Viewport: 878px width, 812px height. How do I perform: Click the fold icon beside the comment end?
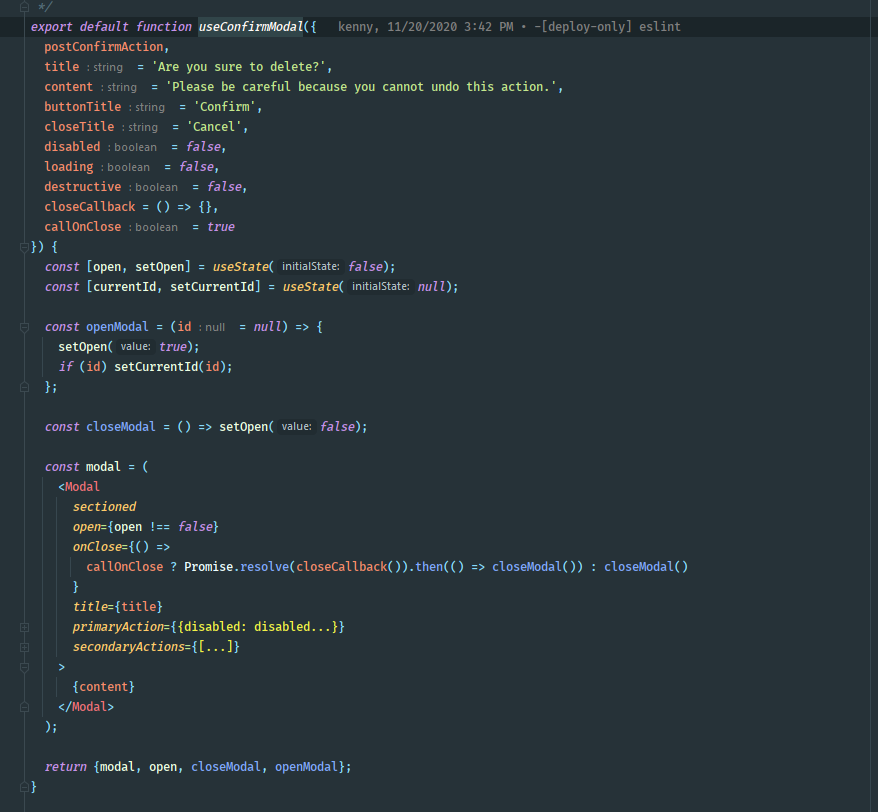click(22, 7)
